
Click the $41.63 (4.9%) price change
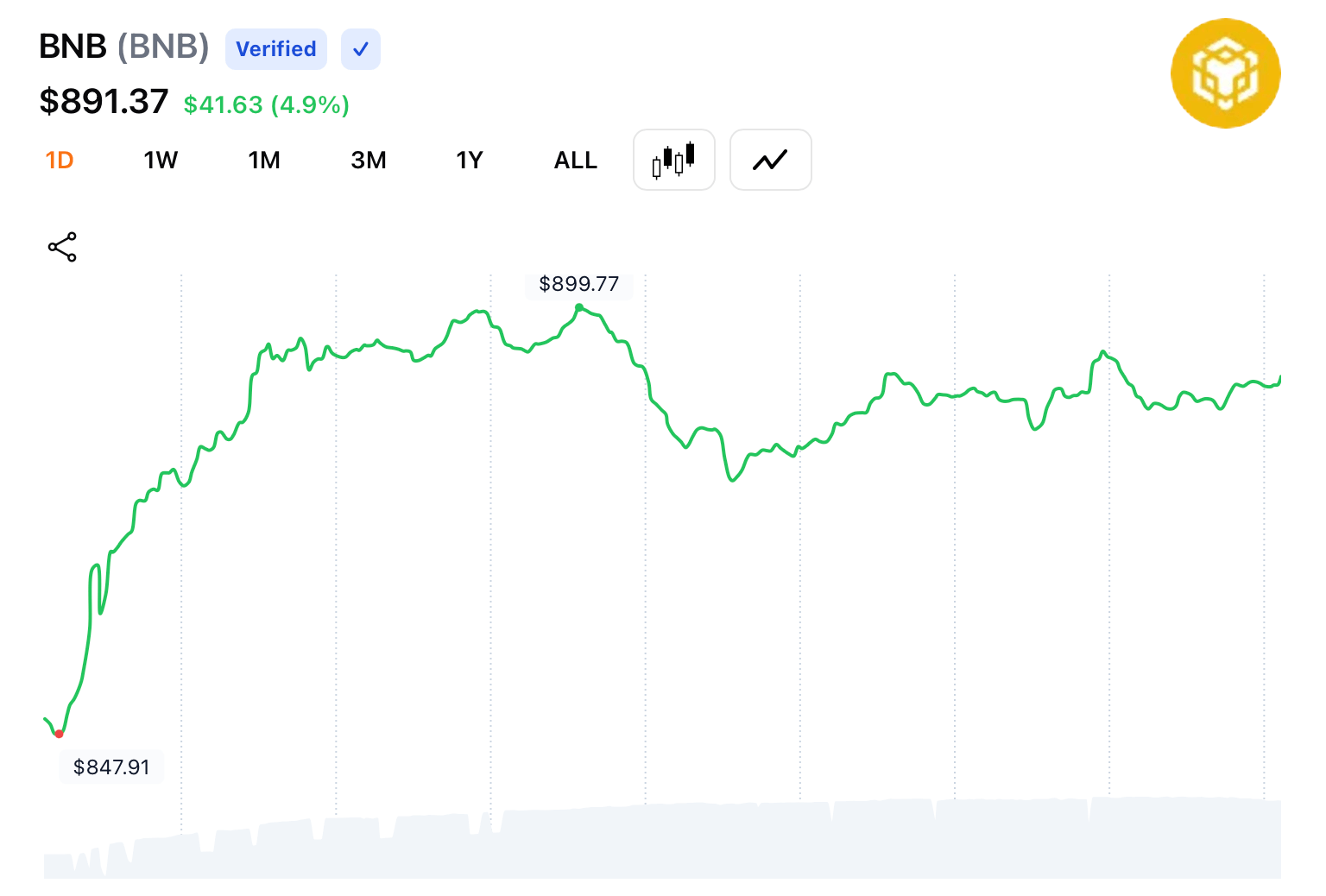tap(266, 104)
